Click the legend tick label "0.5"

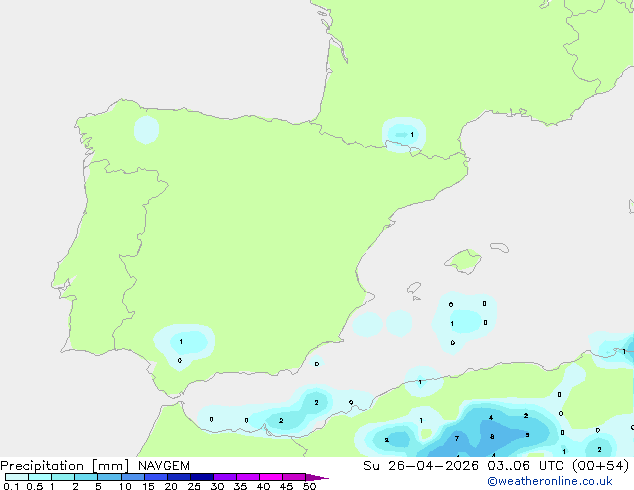(34, 486)
